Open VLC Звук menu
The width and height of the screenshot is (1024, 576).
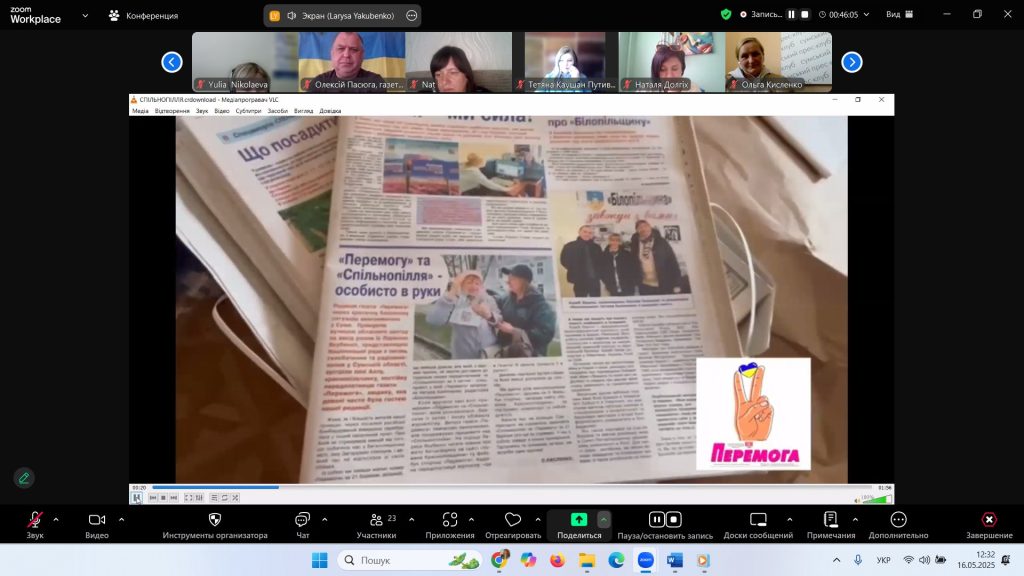tap(202, 111)
